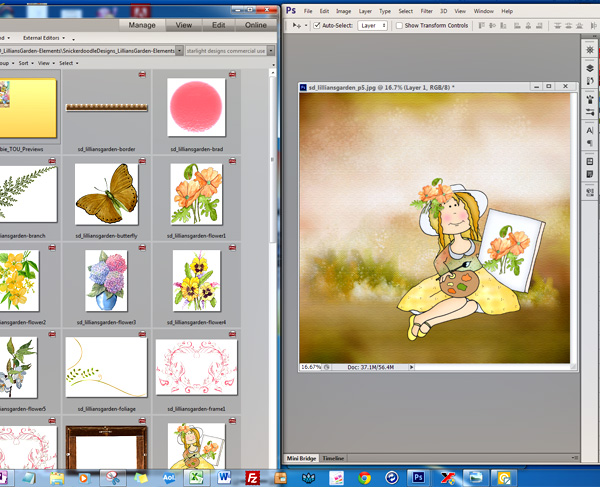Click tag icon on flower1 thumbnail
Screen dimensions: 600x487
[232, 161]
